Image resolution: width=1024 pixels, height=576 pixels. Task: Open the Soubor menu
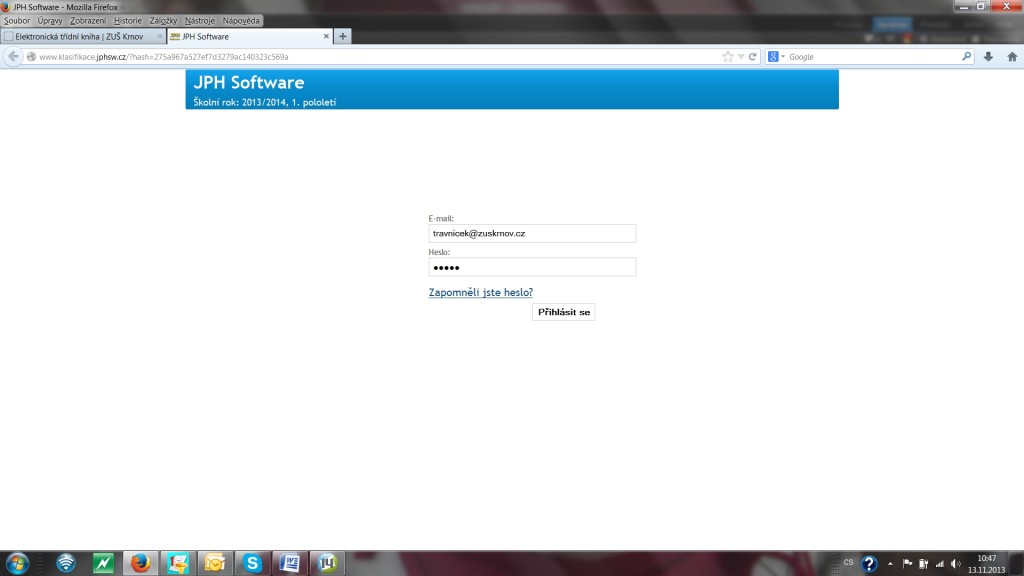[17, 21]
